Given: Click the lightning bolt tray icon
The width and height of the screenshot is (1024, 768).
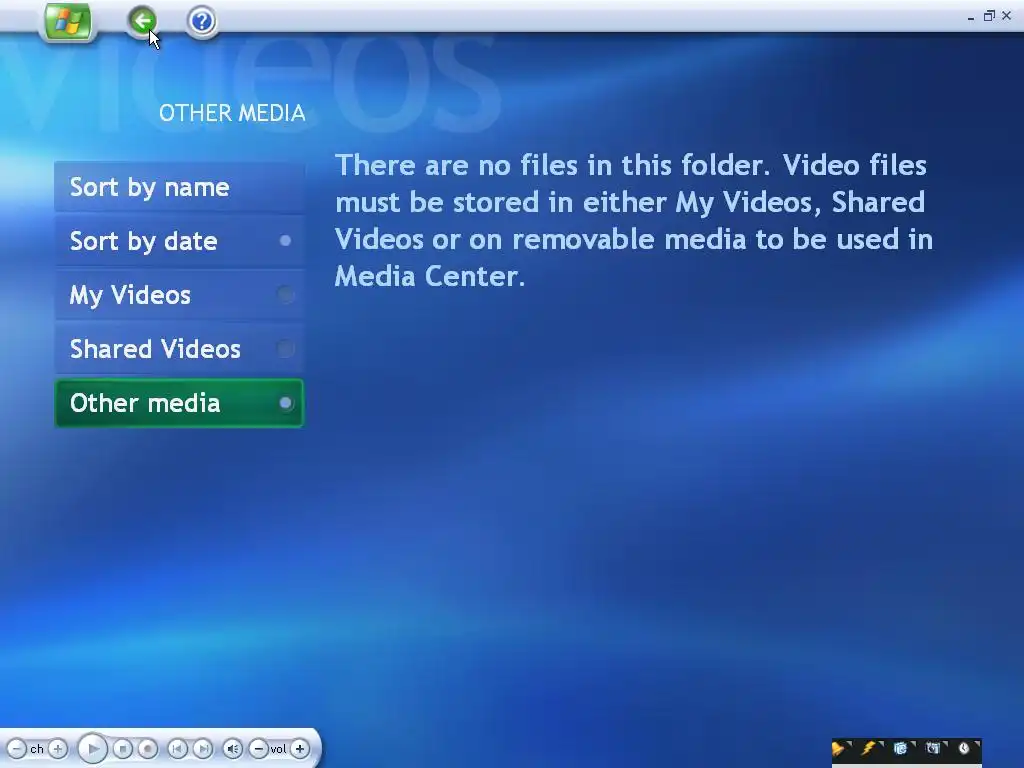Looking at the screenshot, I should click(x=869, y=748).
